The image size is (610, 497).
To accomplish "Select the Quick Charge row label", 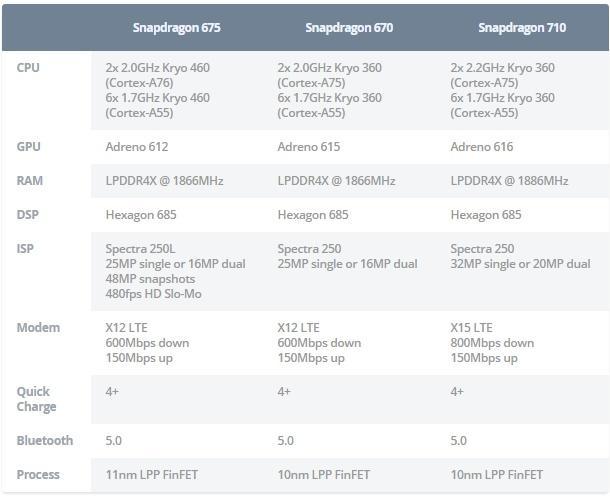I will [x=36, y=399].
